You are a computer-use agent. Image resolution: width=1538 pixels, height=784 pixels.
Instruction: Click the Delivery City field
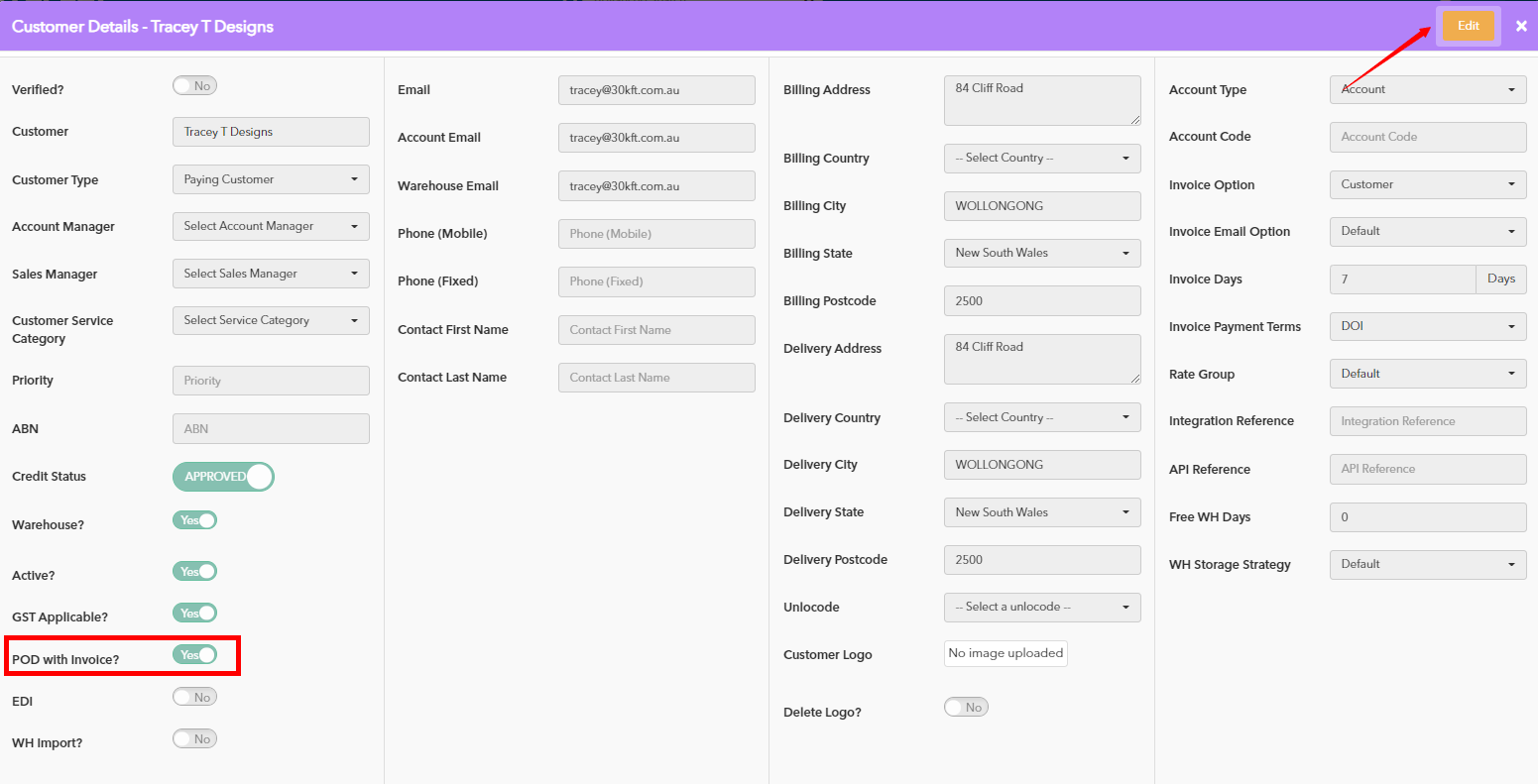(x=1042, y=465)
